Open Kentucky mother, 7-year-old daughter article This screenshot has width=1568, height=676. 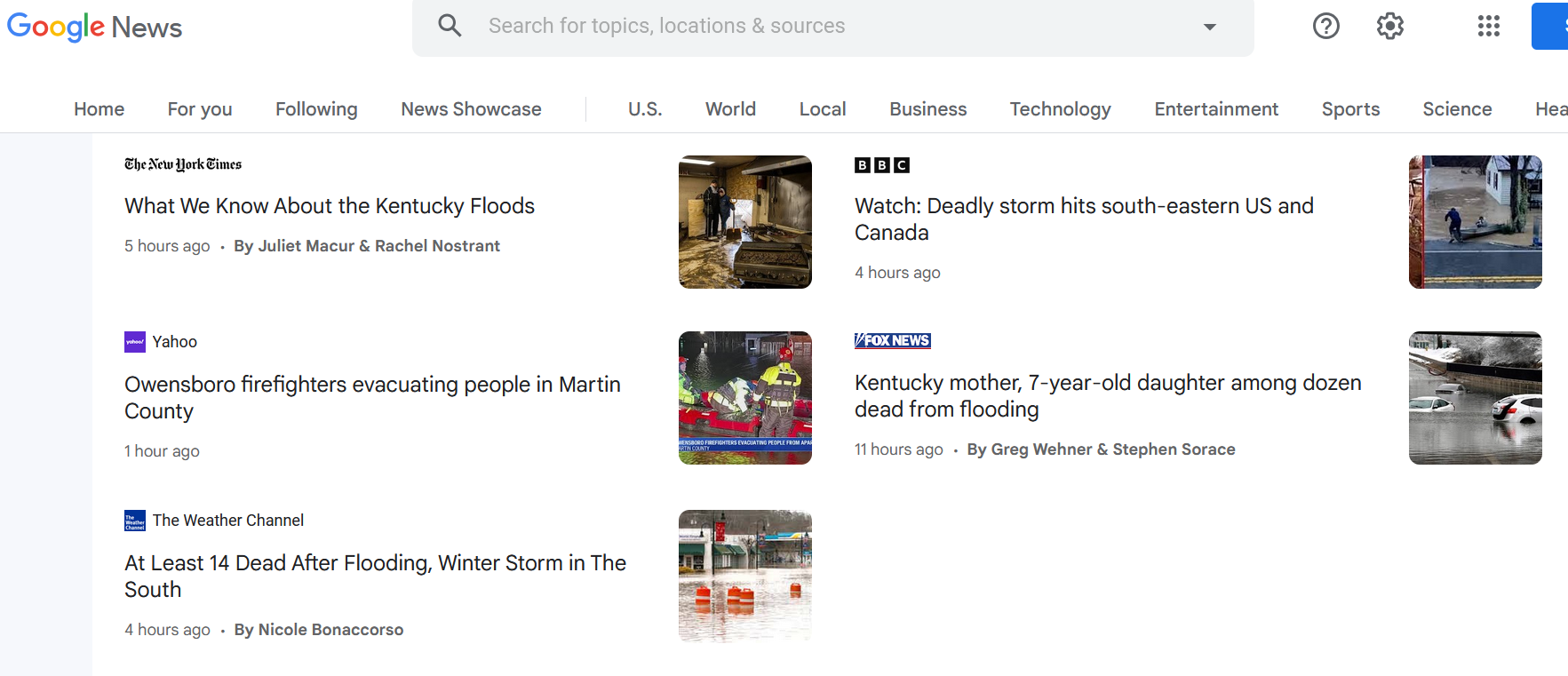(x=1108, y=396)
